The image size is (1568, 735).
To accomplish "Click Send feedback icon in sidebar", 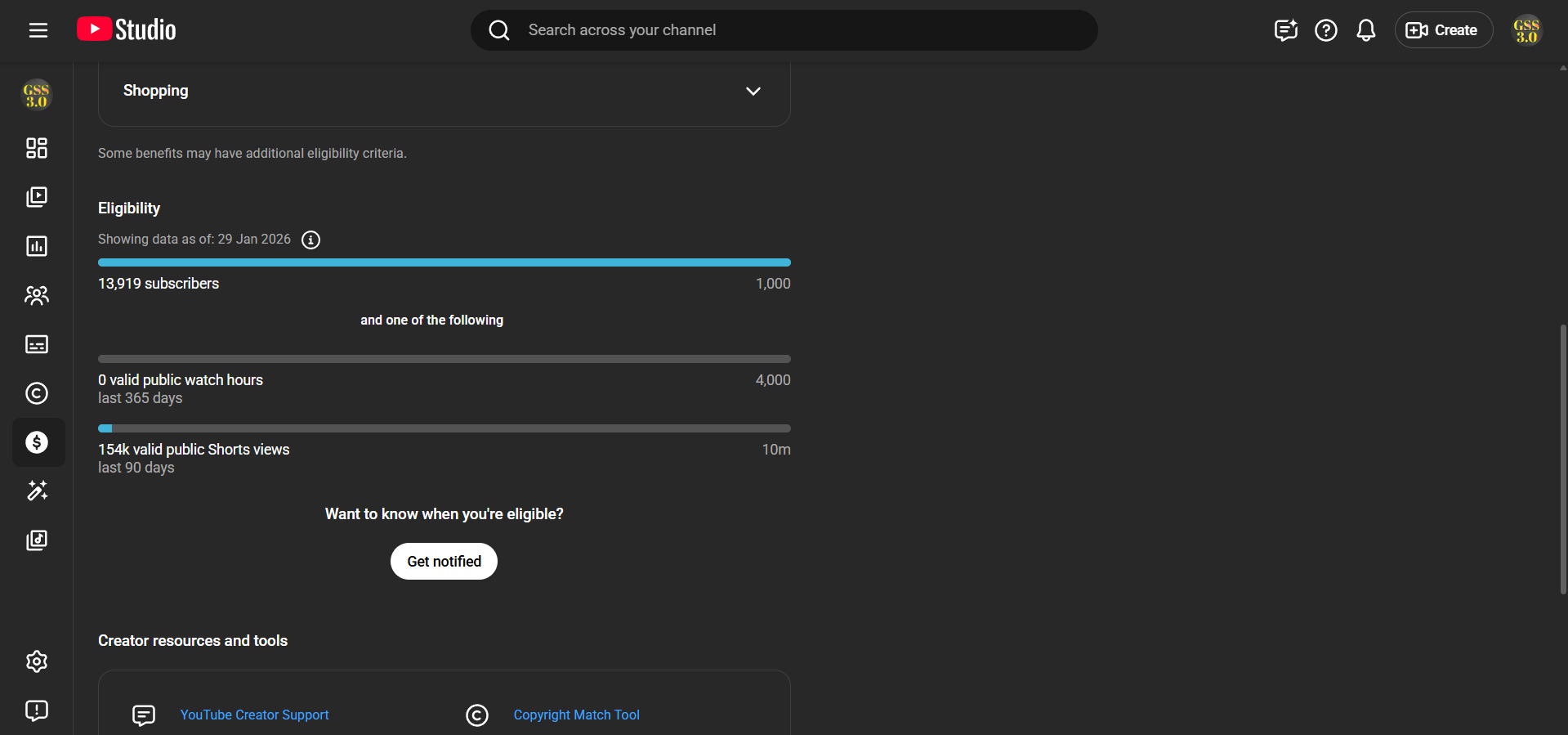I will (37, 710).
